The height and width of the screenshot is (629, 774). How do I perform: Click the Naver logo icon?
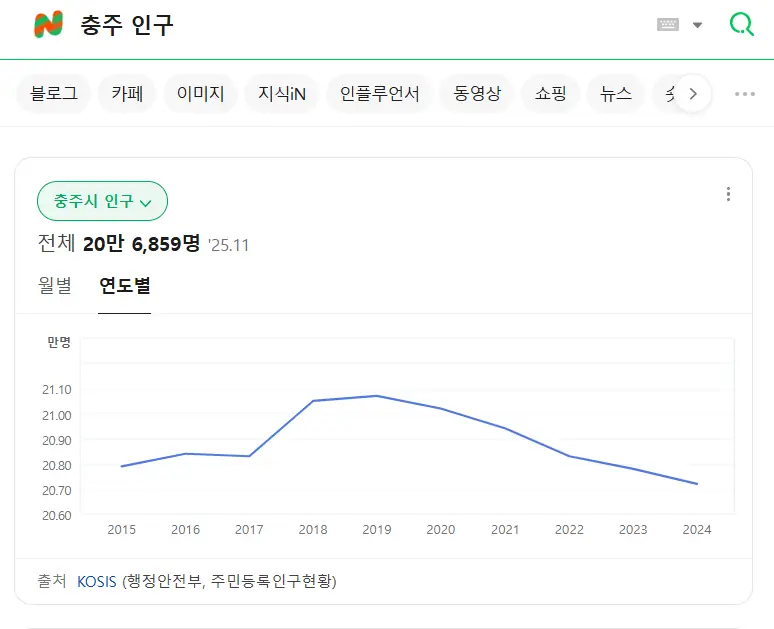(48, 25)
